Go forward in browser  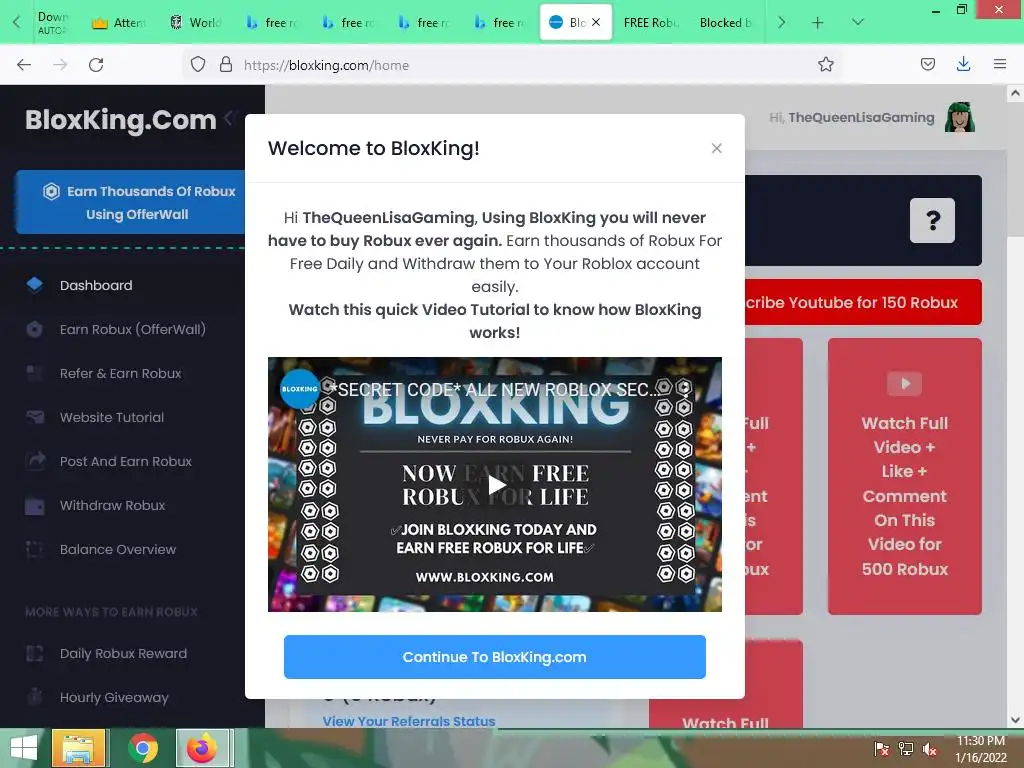point(60,65)
